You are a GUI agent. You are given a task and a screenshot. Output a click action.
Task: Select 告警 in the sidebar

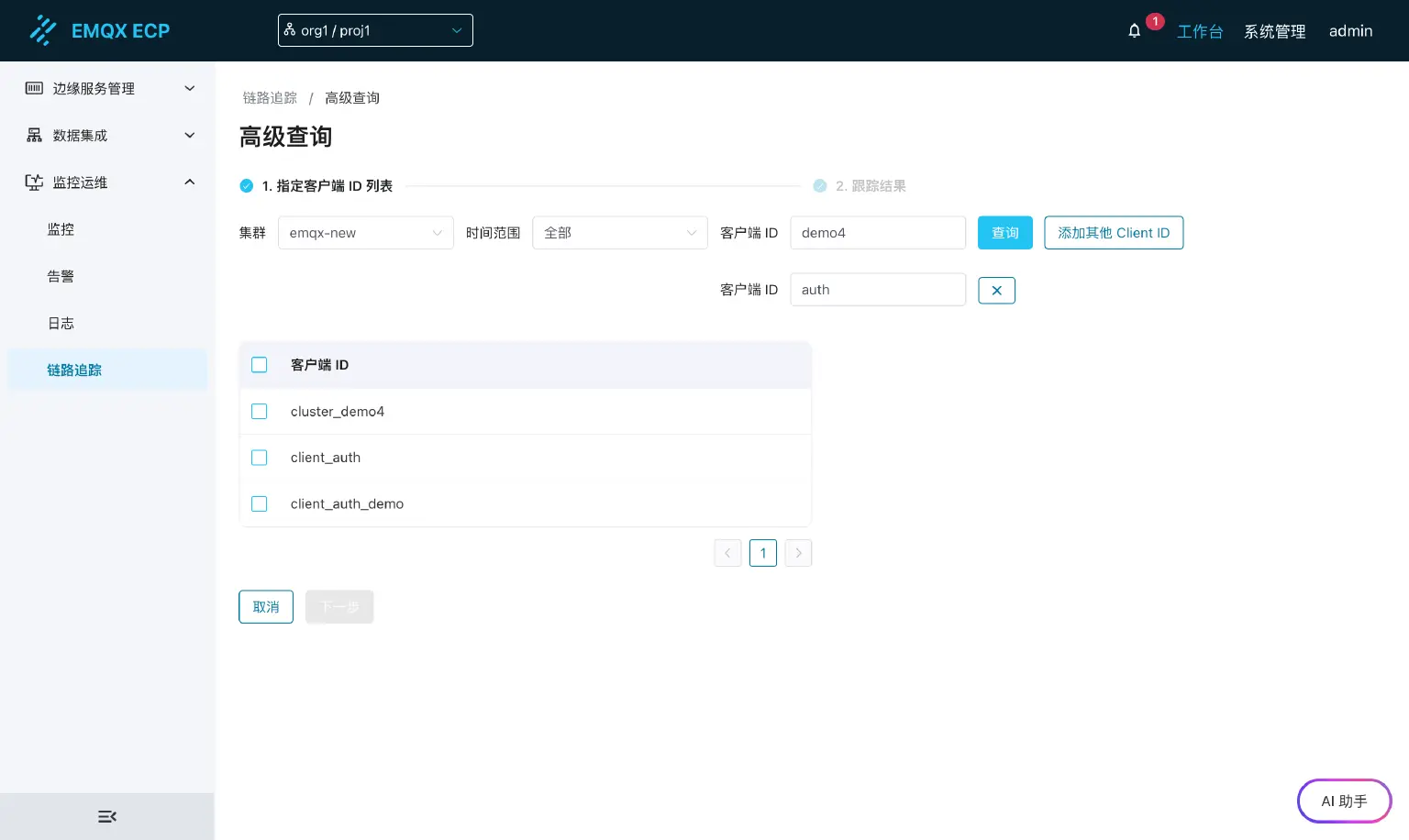61,276
